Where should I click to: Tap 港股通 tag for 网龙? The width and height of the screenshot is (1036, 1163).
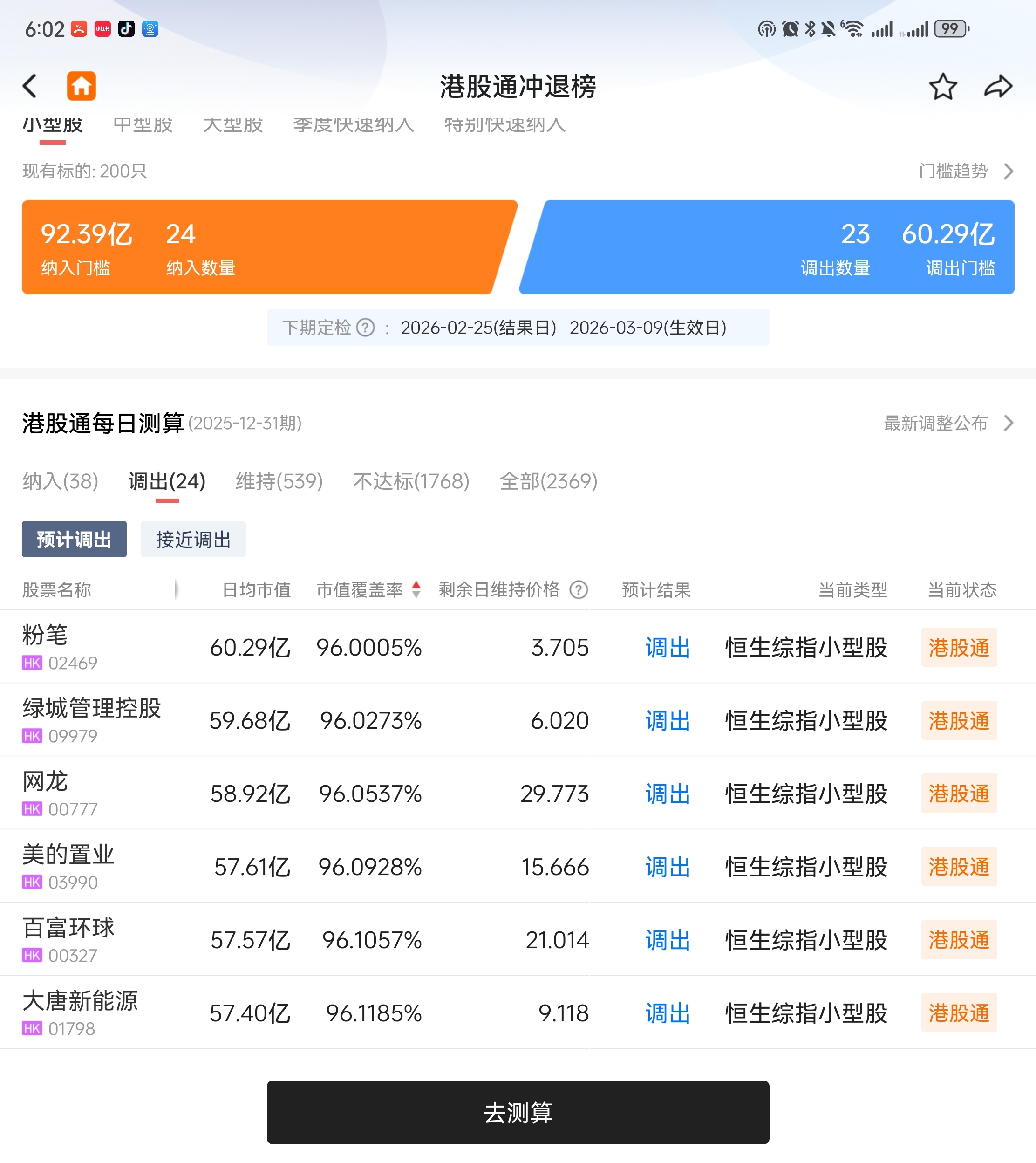point(959,793)
